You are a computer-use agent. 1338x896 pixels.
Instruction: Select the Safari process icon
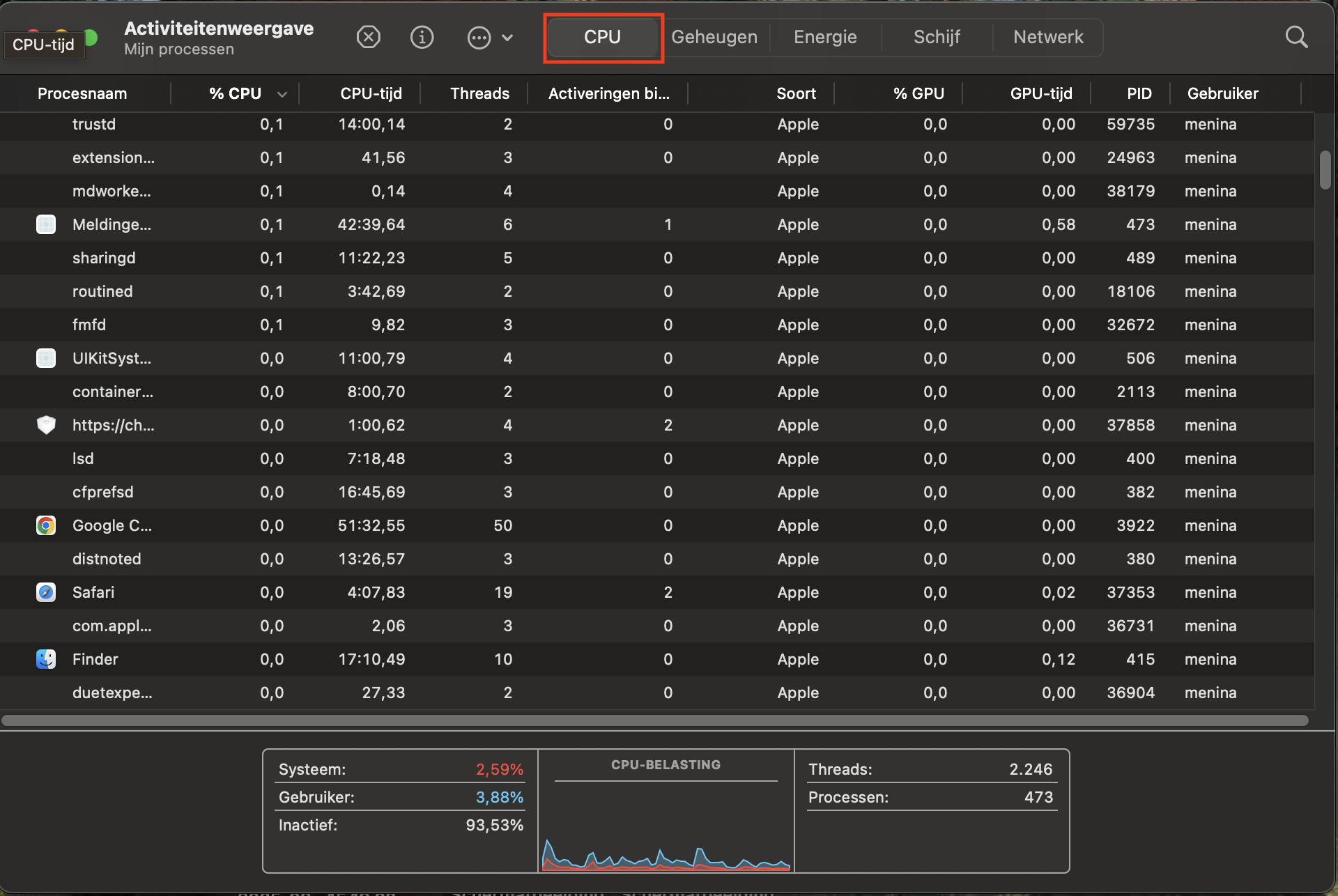pos(46,592)
